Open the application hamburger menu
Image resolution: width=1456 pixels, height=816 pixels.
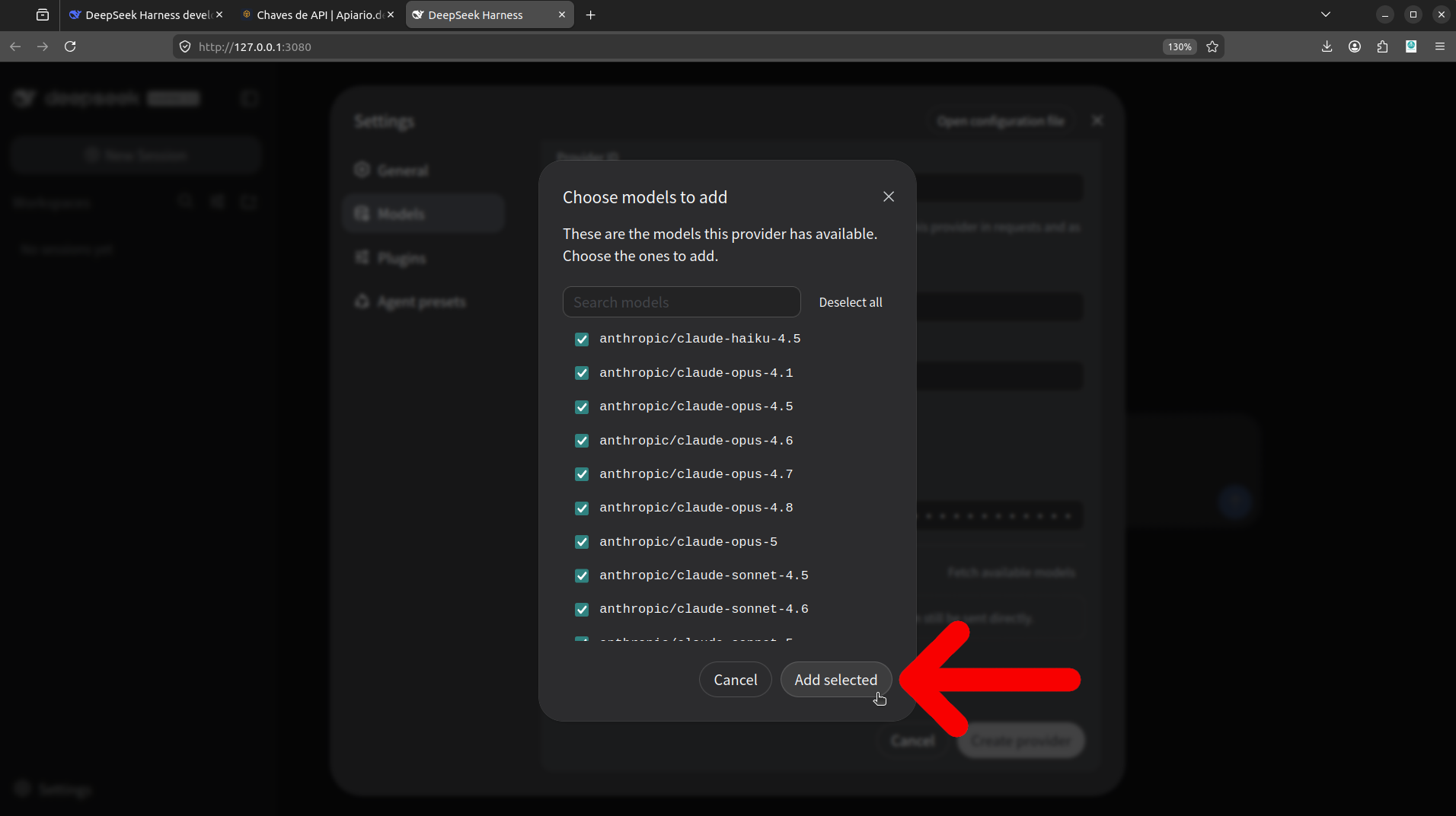click(x=1439, y=46)
